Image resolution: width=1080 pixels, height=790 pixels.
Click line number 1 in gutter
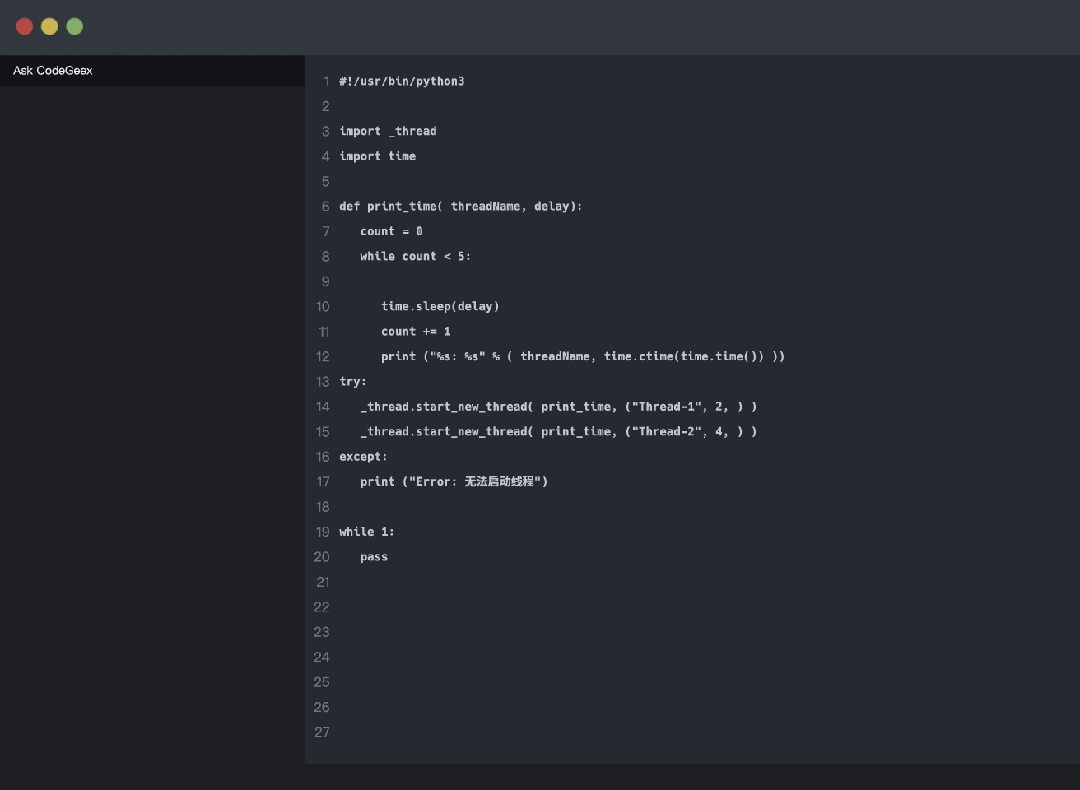[326, 81]
